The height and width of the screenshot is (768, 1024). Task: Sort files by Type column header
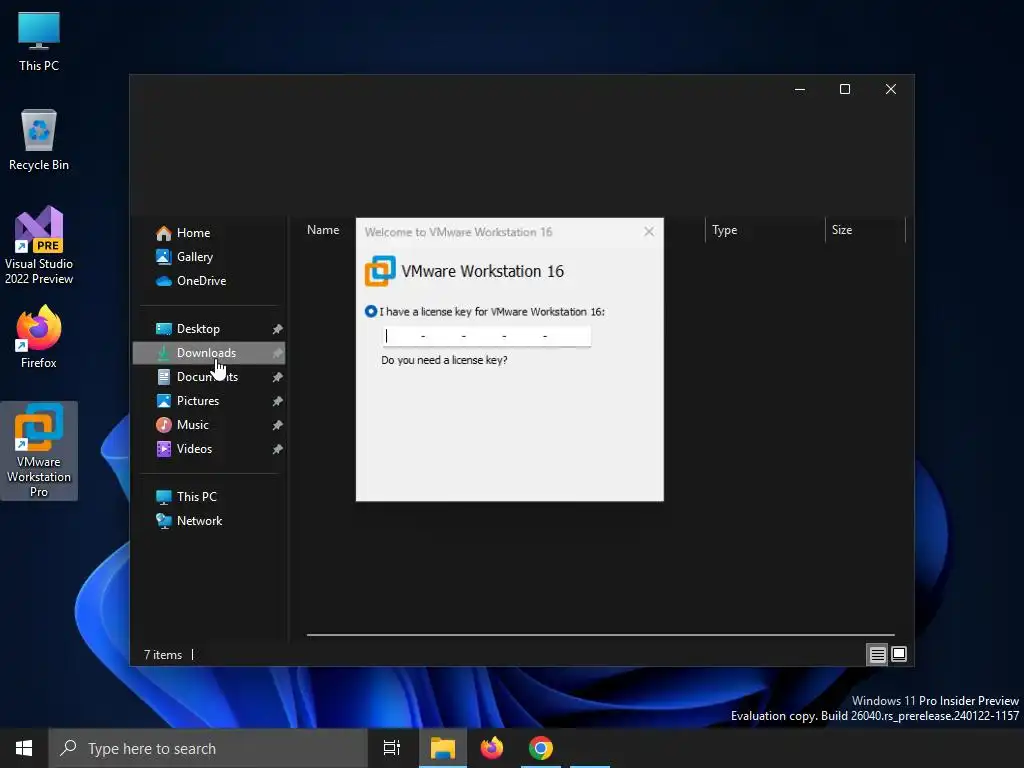tap(724, 230)
